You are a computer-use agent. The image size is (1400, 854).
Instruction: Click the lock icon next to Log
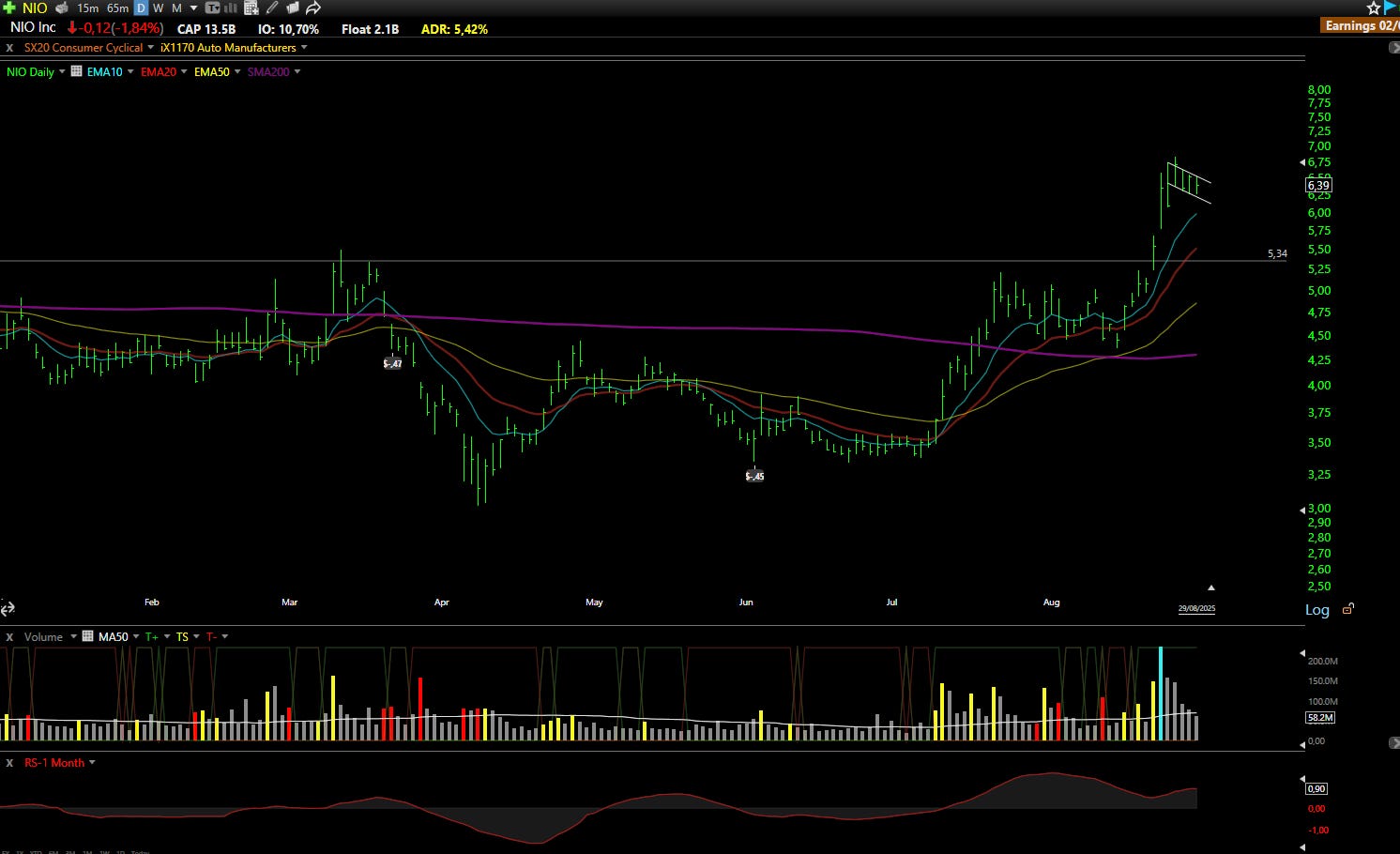[1348, 609]
